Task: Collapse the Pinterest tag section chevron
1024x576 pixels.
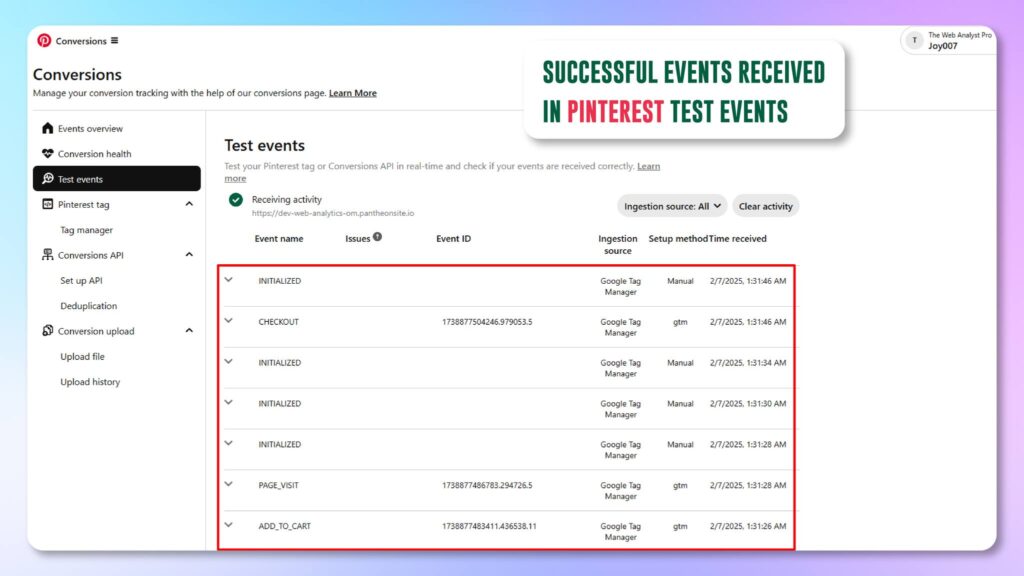Action: (x=189, y=204)
